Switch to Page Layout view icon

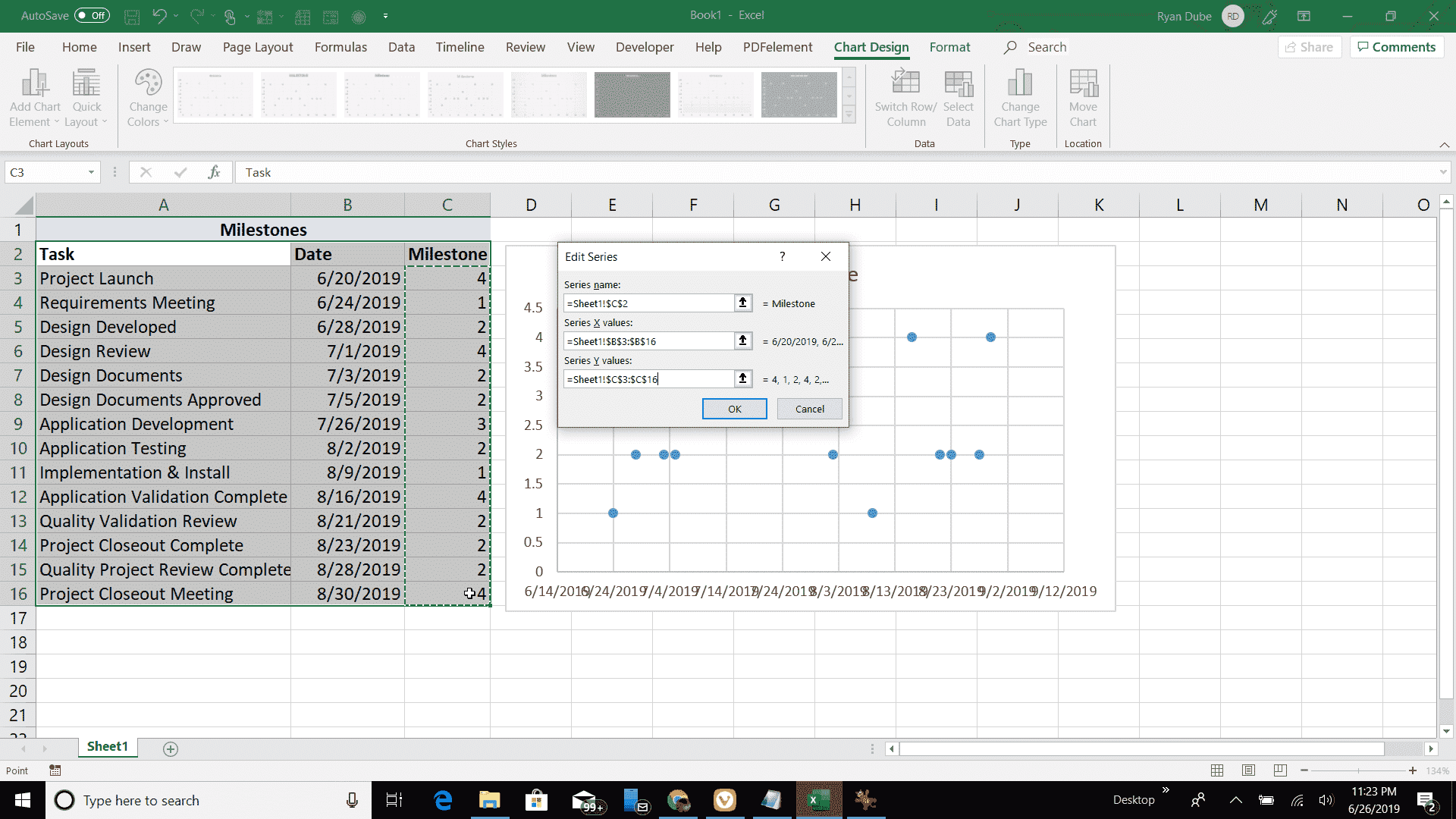1248,770
